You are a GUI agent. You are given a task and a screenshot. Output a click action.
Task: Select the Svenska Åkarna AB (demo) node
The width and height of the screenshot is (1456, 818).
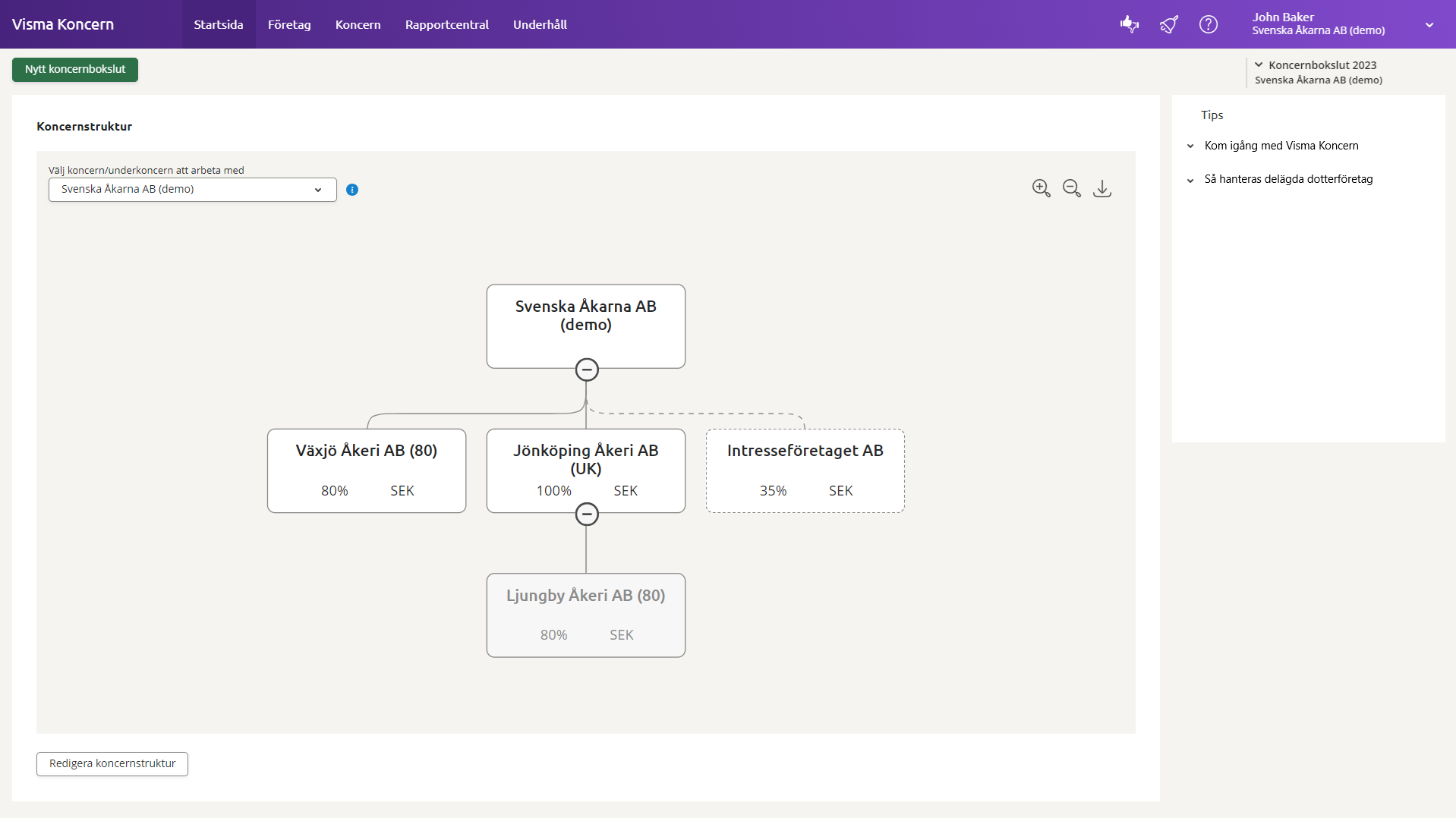[x=586, y=326]
